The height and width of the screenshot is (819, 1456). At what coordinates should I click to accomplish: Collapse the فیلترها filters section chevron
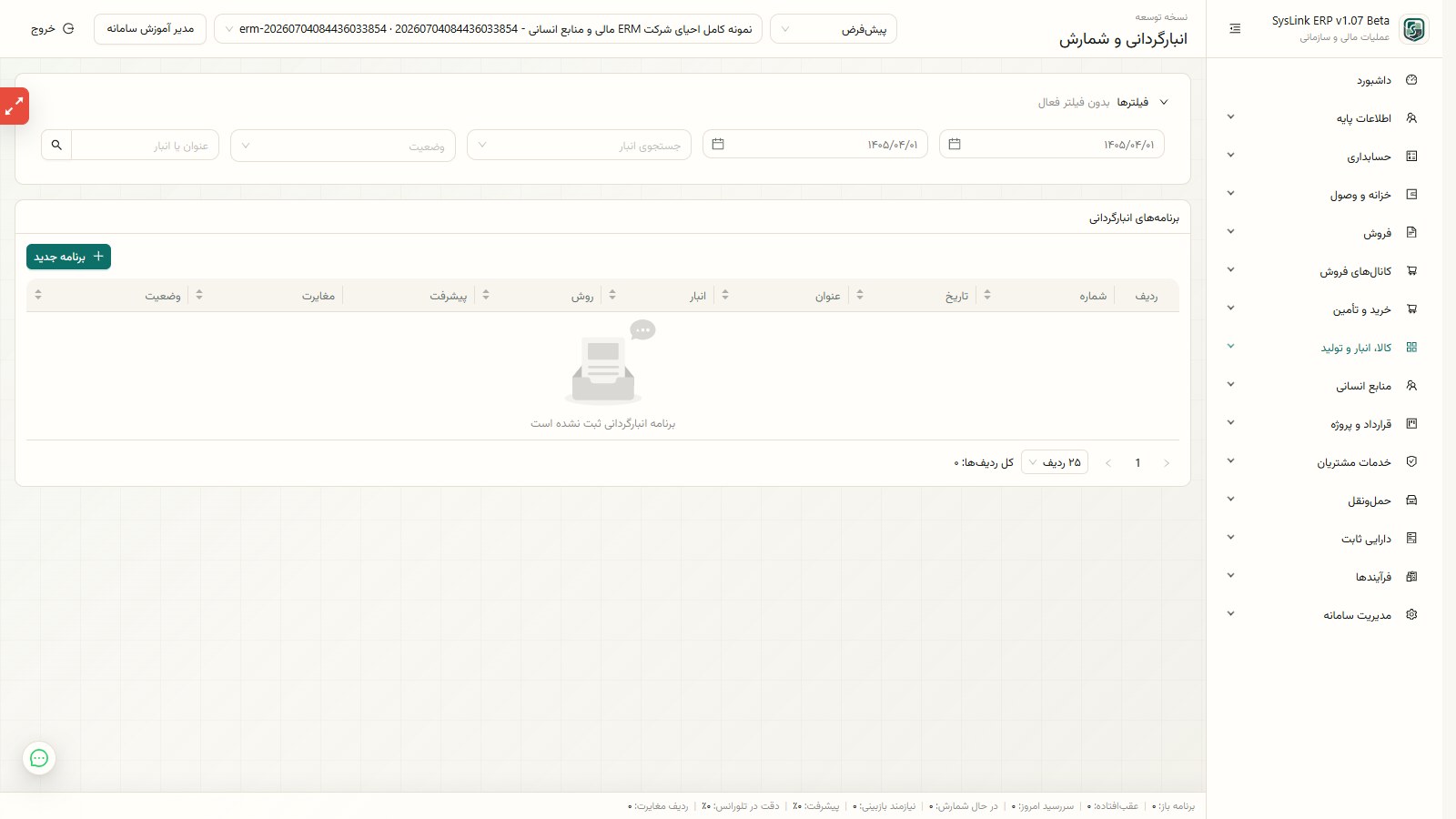(x=1164, y=102)
